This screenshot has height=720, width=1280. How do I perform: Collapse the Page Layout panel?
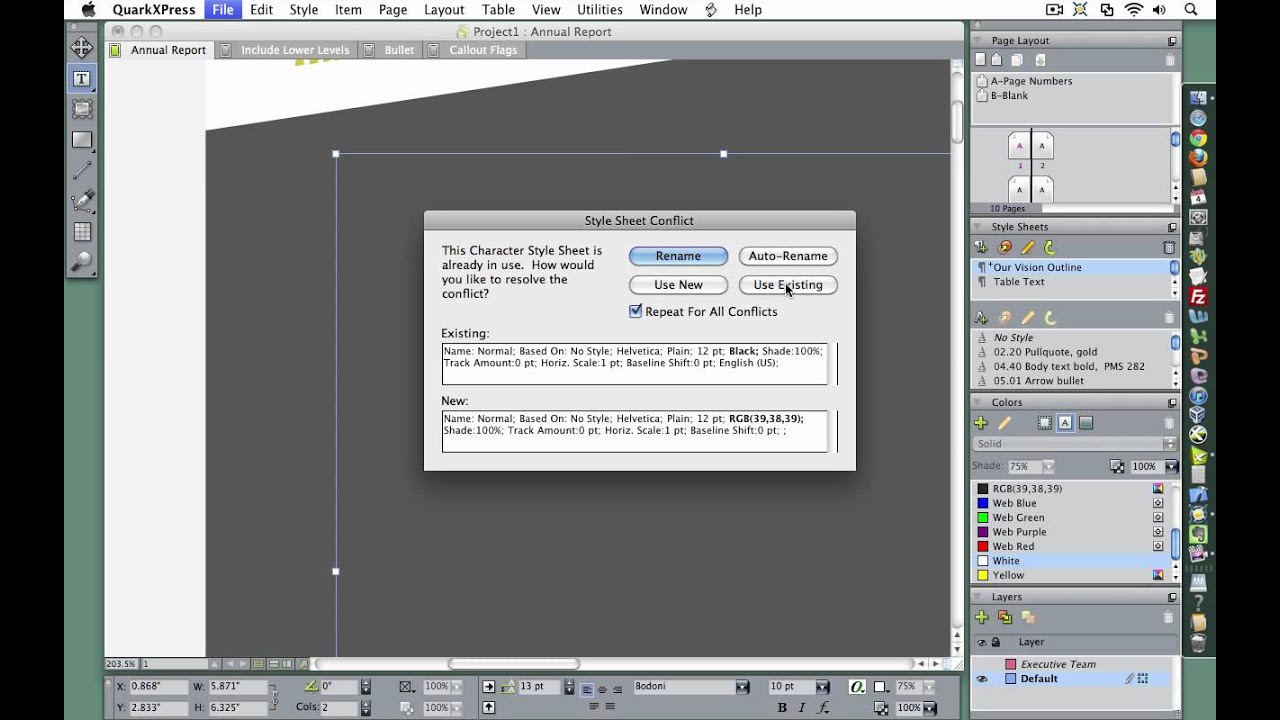coord(979,41)
